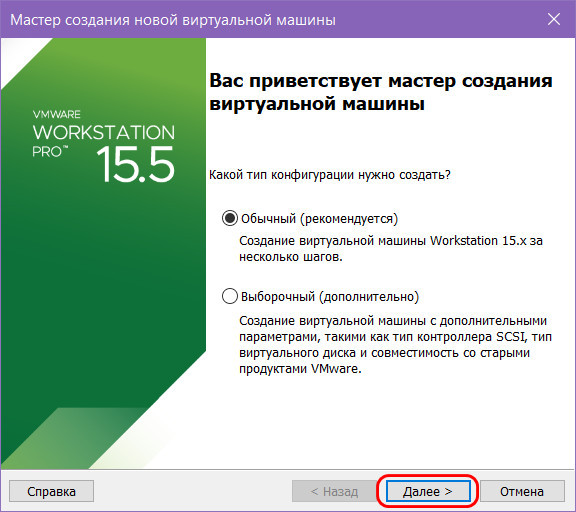
Task: Click the title bar text Мастер создания новой виртуальной машины
Action: [173, 20]
